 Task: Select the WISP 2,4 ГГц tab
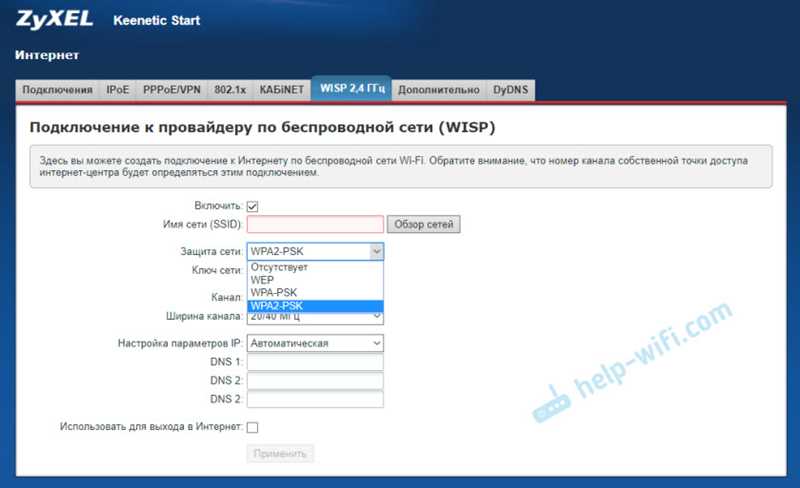(x=352, y=88)
